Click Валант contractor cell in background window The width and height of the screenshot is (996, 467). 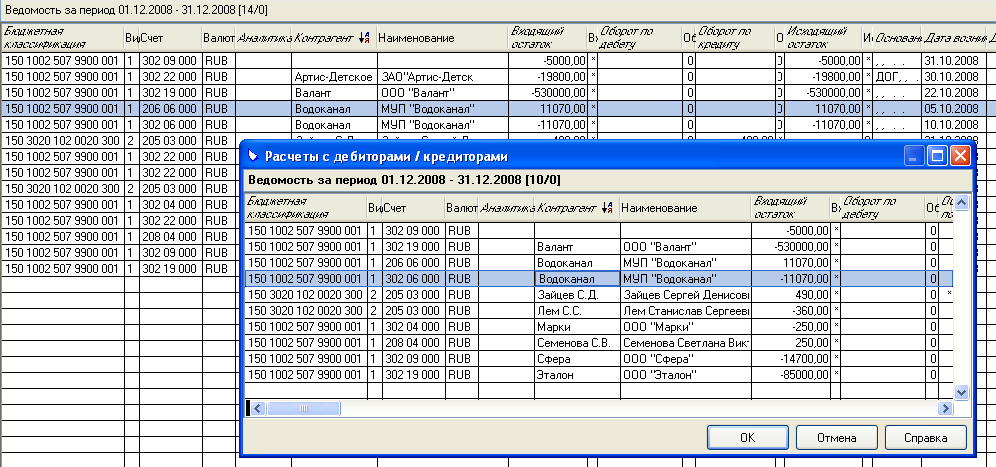[x=334, y=93]
